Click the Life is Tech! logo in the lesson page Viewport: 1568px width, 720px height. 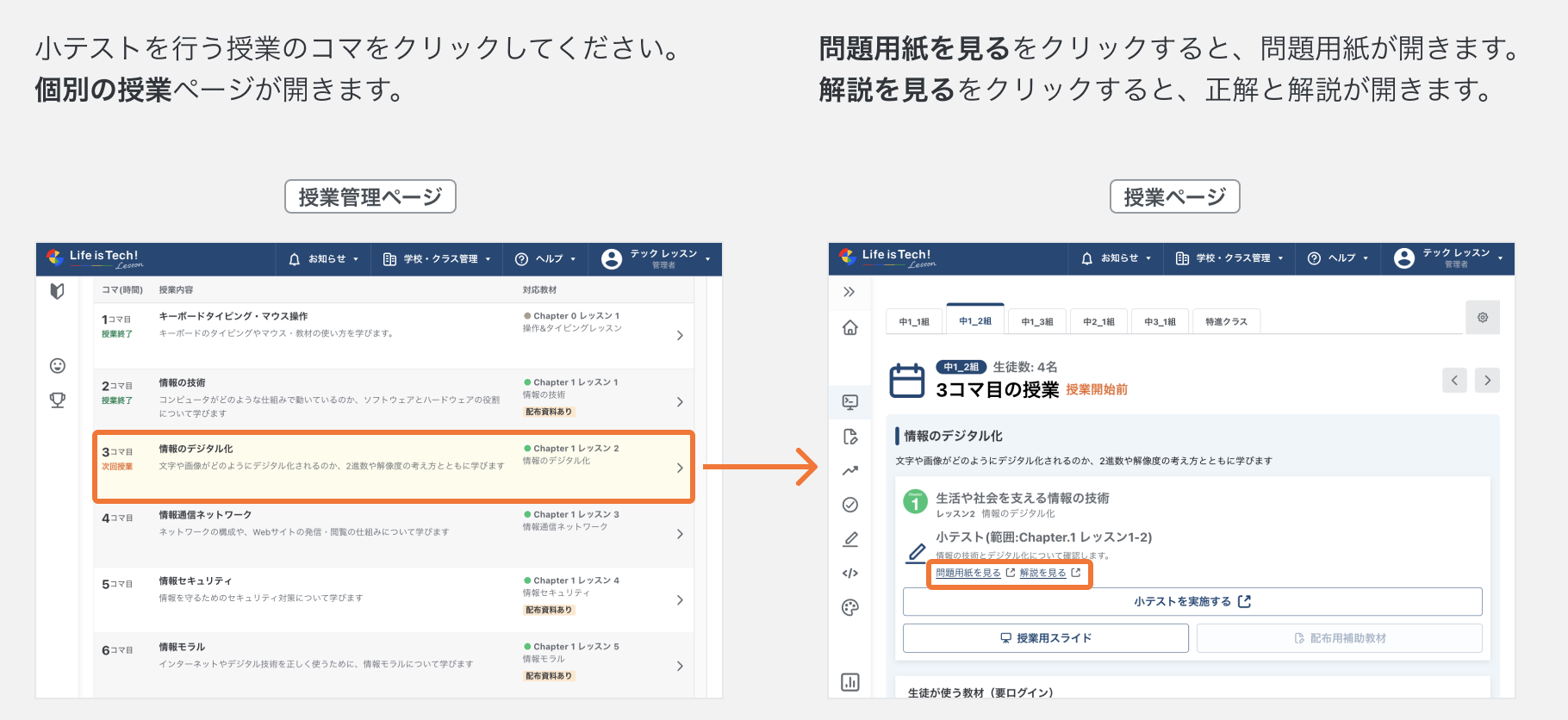pyautogui.click(x=887, y=258)
